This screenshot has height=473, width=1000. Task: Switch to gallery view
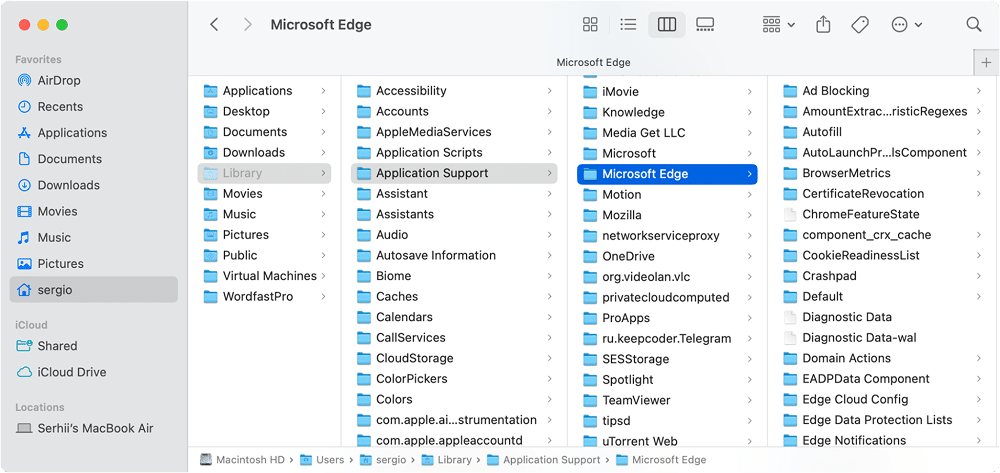[x=705, y=25]
